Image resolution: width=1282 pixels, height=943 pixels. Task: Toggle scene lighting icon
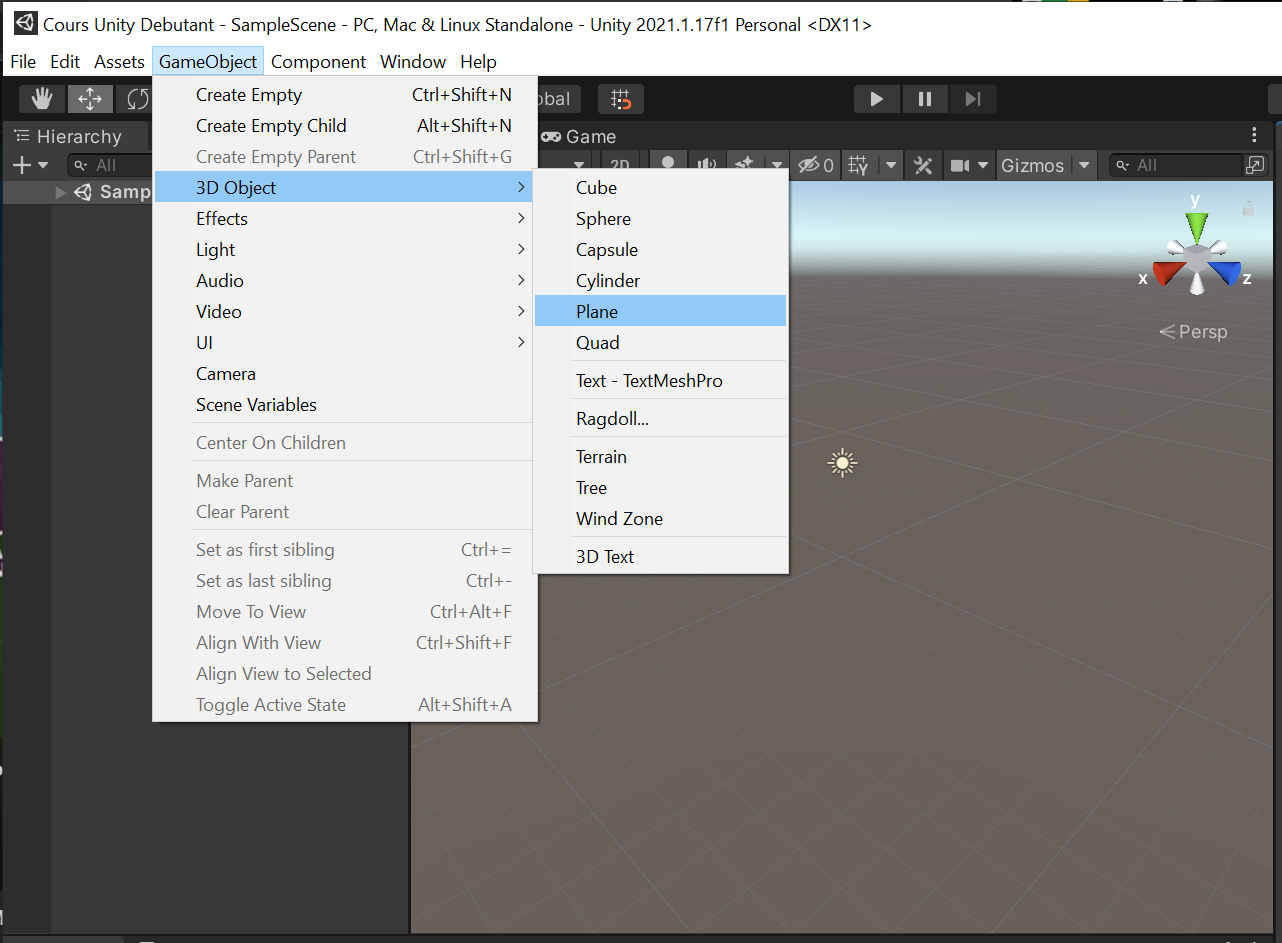tap(669, 165)
